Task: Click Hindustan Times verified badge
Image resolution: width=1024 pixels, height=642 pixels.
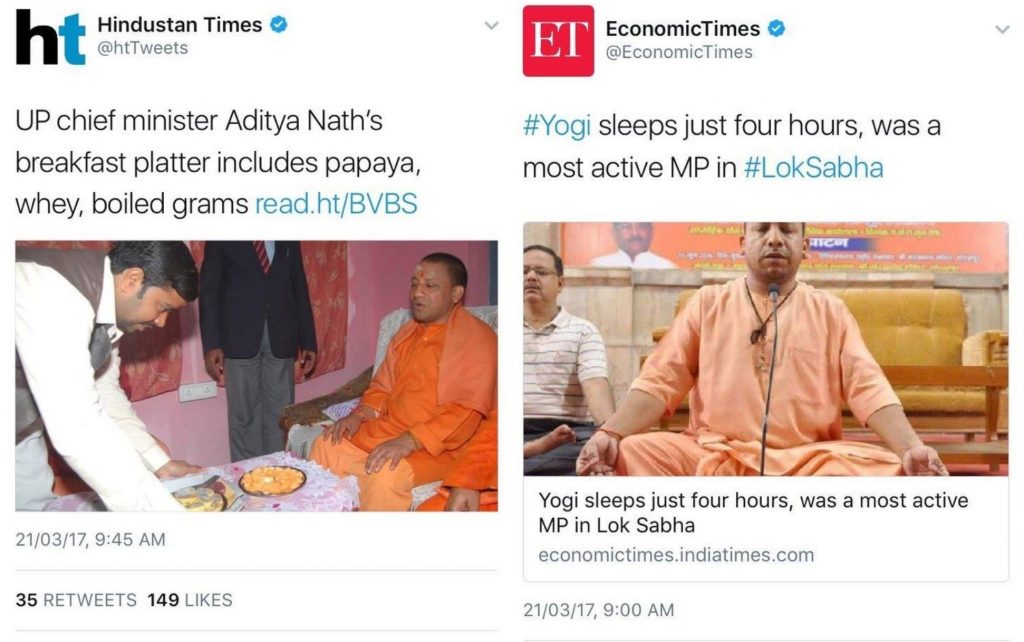Action: [x=279, y=25]
